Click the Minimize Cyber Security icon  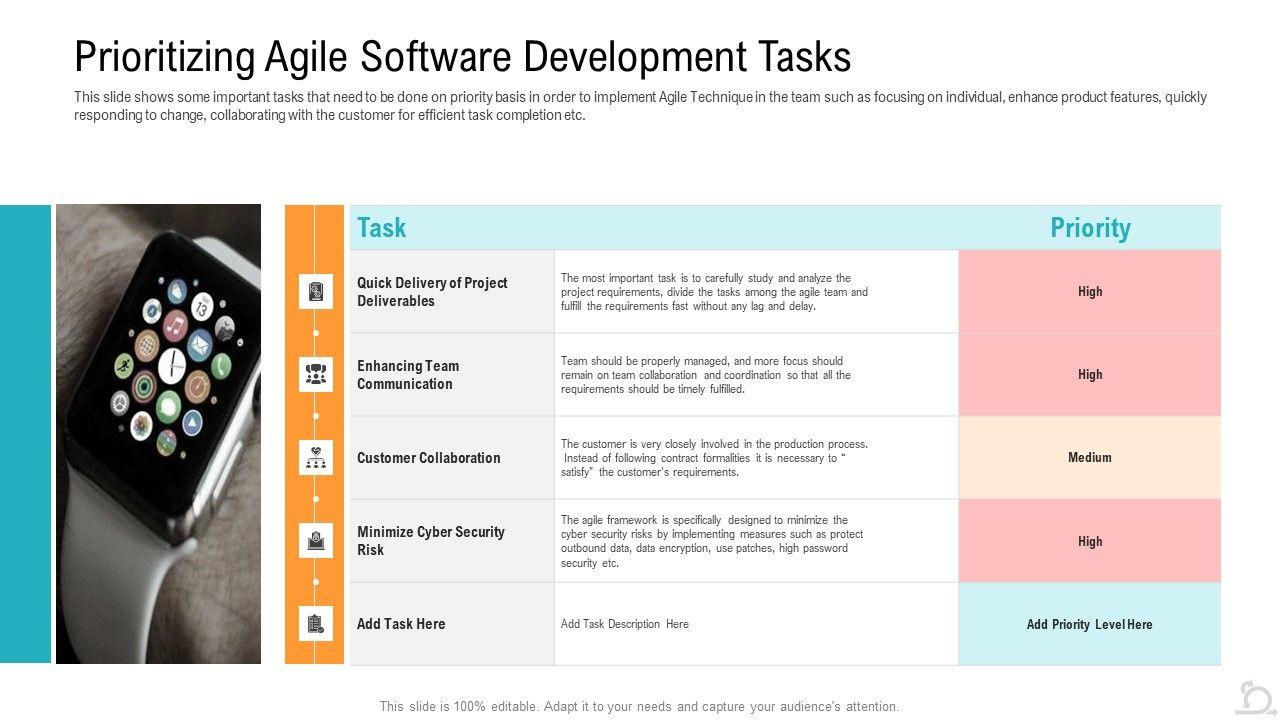(315, 540)
